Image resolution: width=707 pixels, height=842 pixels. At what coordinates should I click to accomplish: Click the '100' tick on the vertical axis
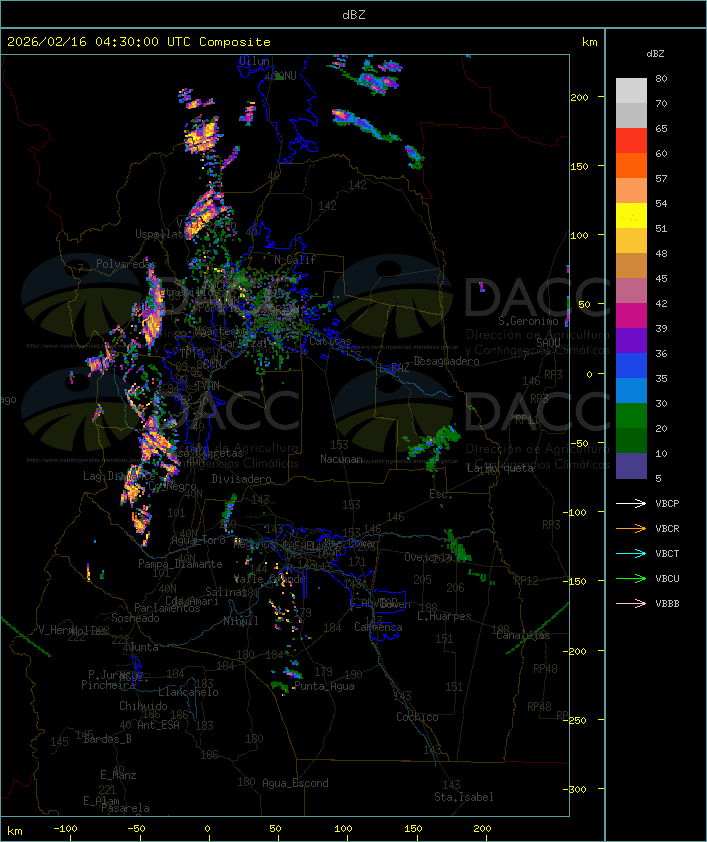coord(579,235)
